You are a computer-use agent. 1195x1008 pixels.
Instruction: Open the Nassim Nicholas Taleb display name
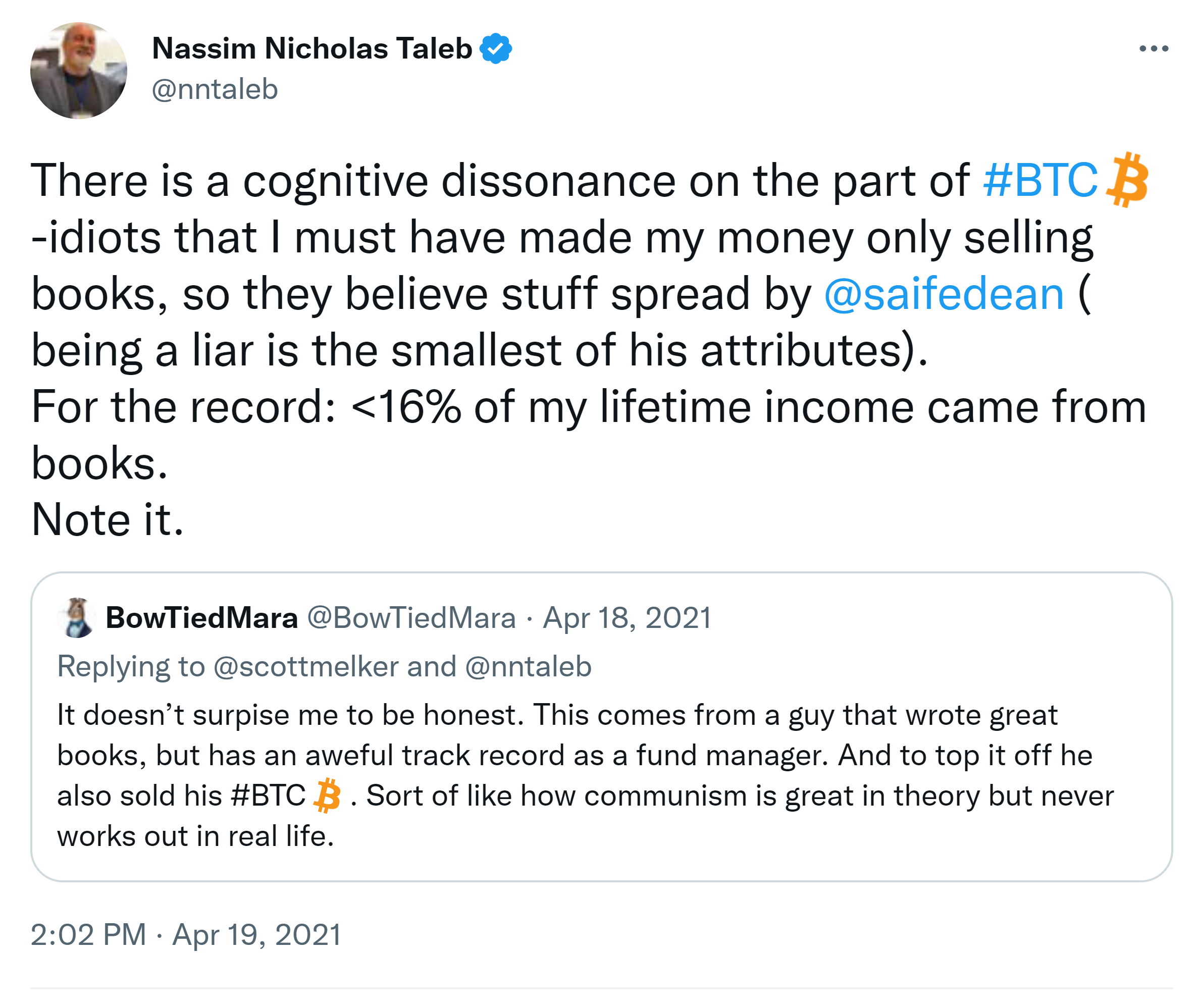pos(312,48)
